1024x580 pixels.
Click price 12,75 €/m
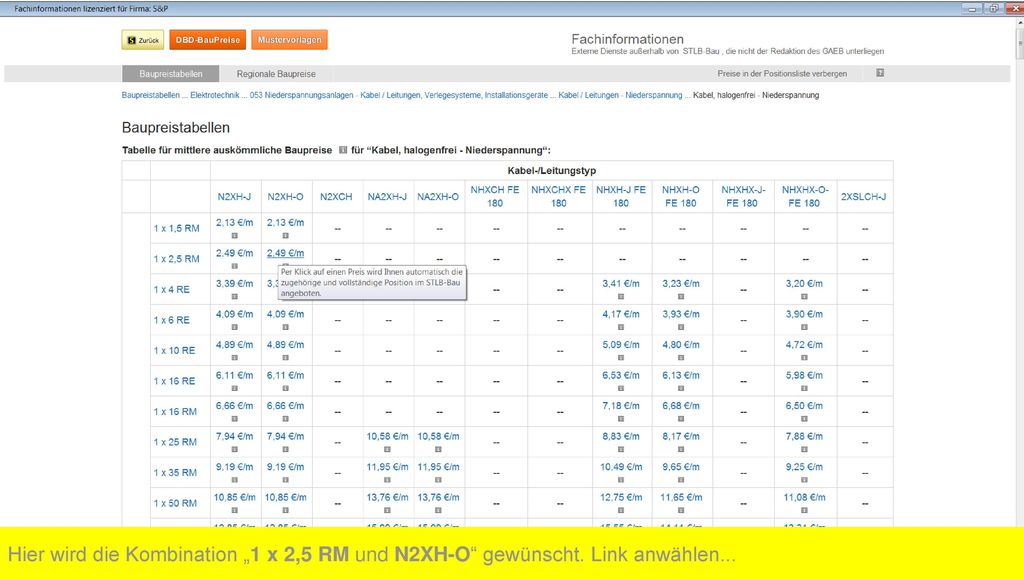[x=621, y=498]
